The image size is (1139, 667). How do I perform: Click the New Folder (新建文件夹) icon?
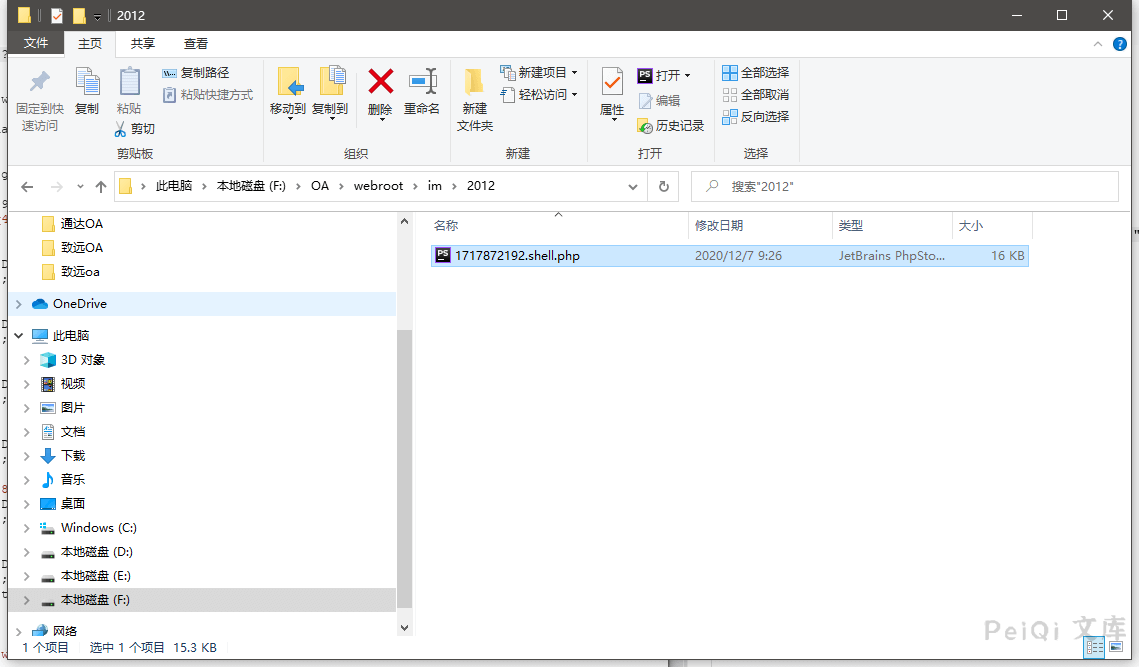click(474, 82)
